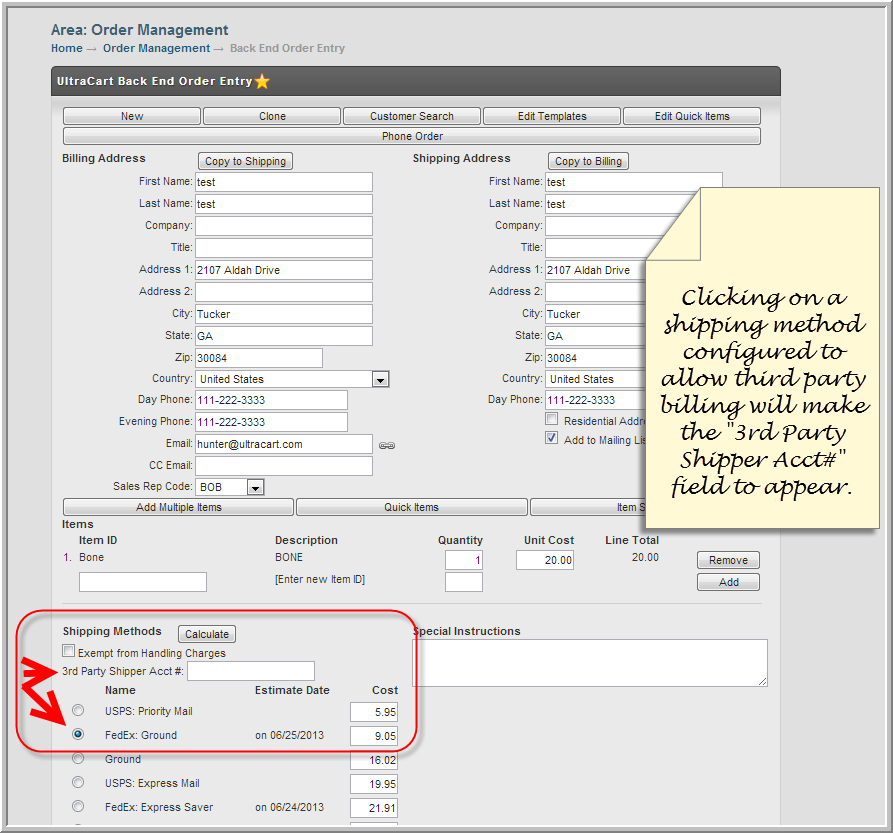Click the billing State field
This screenshot has height=833, width=893.
coord(284,336)
